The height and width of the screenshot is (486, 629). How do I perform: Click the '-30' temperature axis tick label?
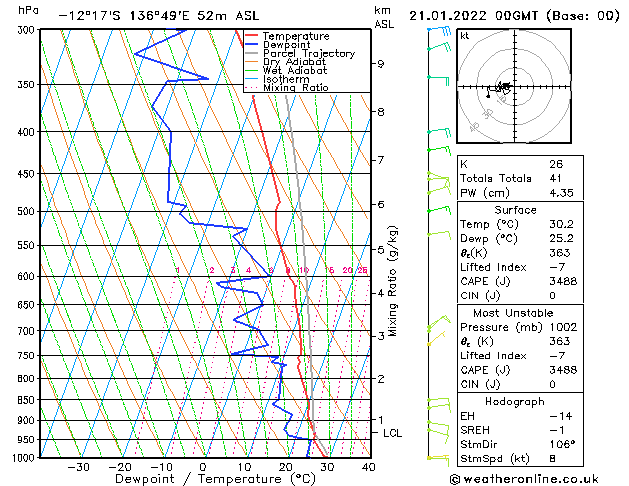78,467
